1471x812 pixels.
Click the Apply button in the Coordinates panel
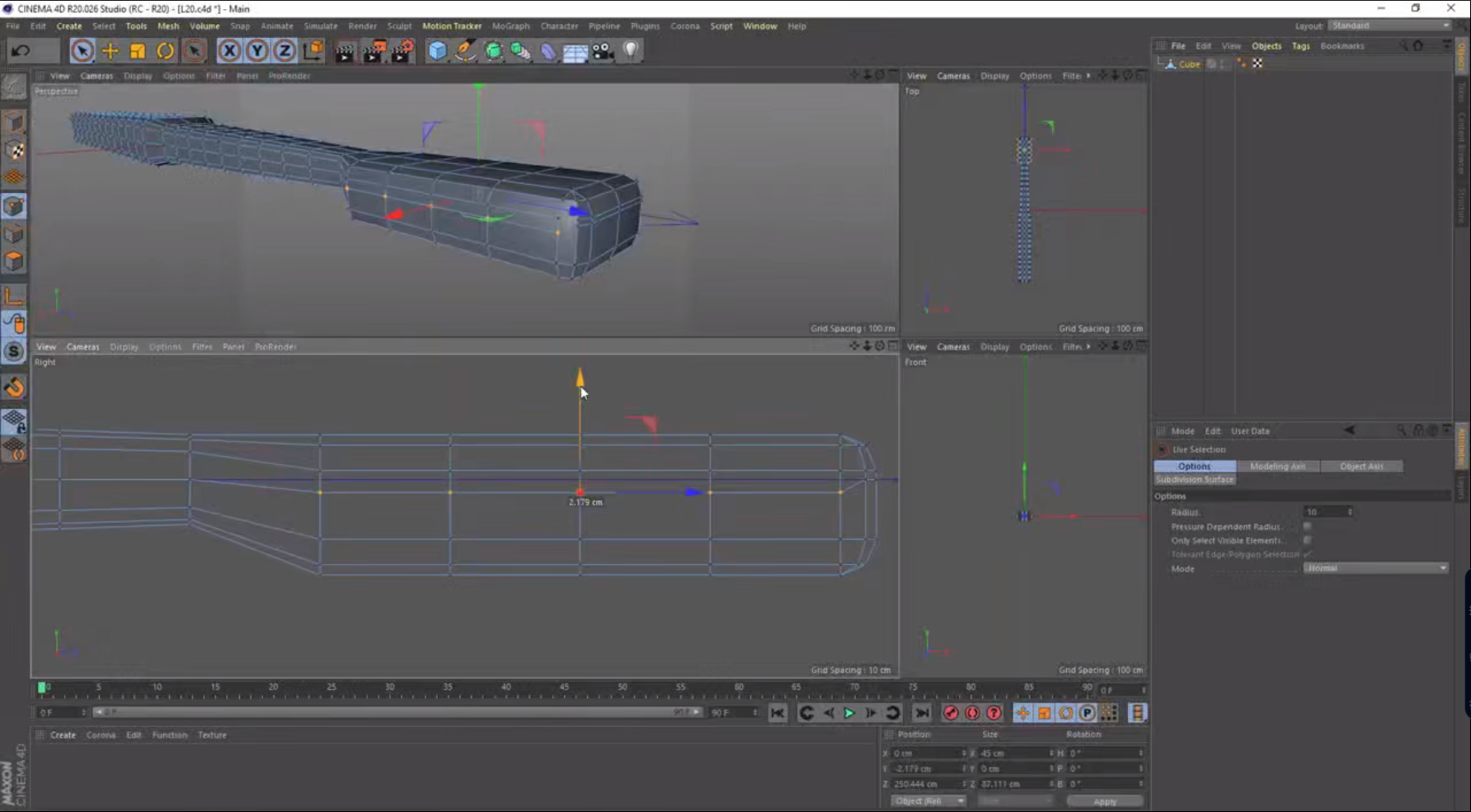pos(1104,800)
